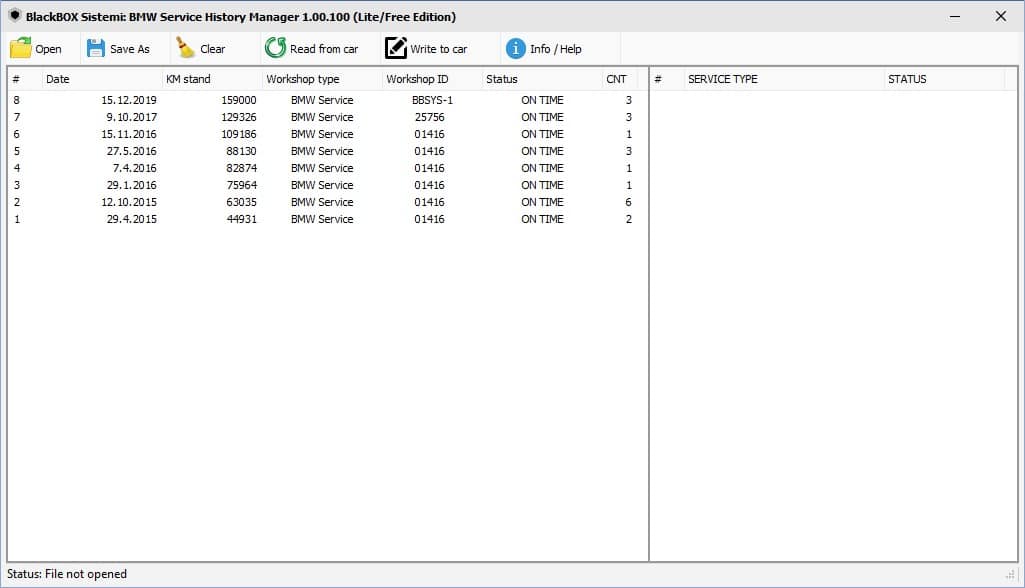
Task: Select service entry dated 29.4.2015
Action: [x=132, y=219]
